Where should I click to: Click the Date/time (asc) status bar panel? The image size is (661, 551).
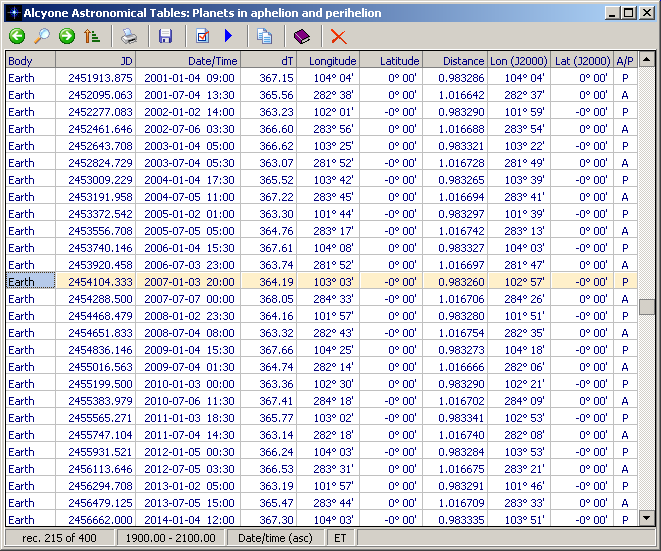pyautogui.click(x=275, y=539)
